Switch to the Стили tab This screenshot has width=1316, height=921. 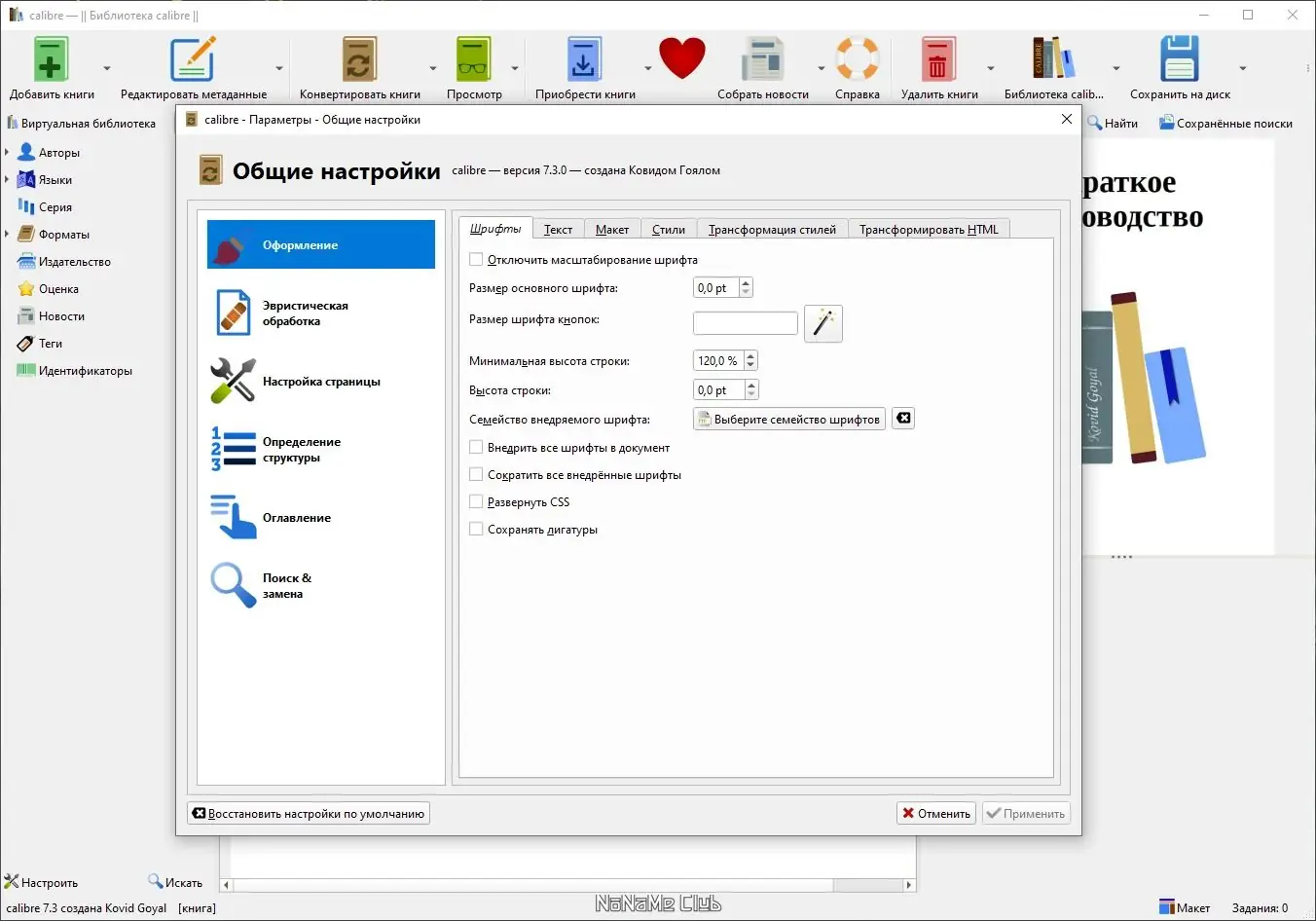(x=669, y=230)
